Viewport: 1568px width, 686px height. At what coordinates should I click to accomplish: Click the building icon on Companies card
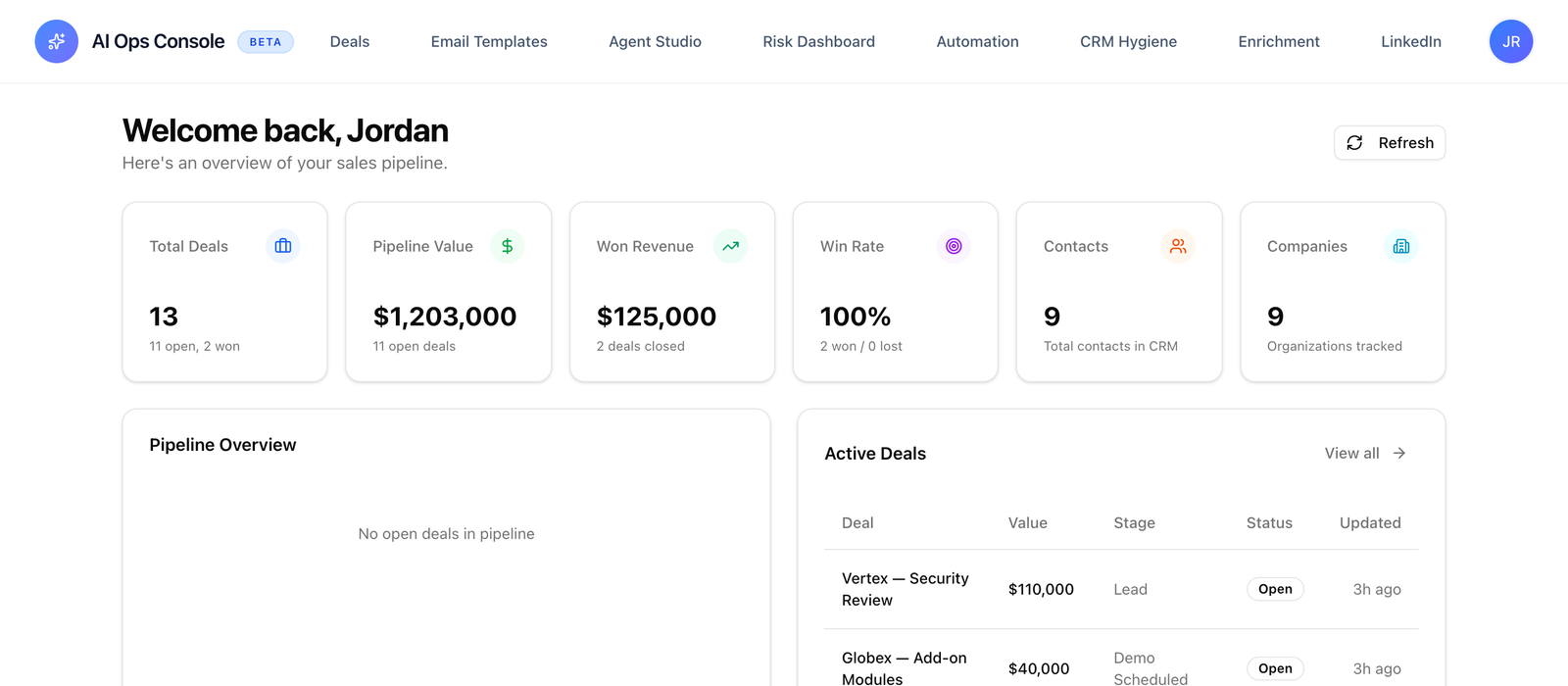(x=1401, y=246)
